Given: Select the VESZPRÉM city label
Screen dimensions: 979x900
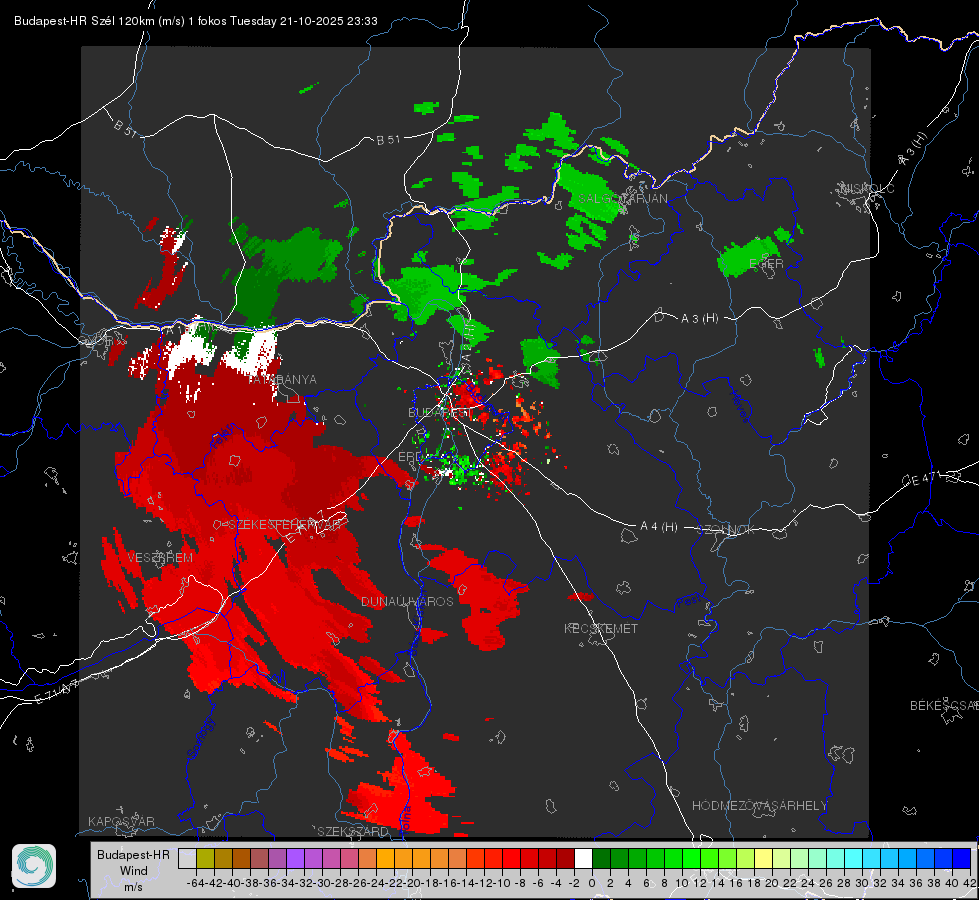Looking at the screenshot, I should pos(160,557).
